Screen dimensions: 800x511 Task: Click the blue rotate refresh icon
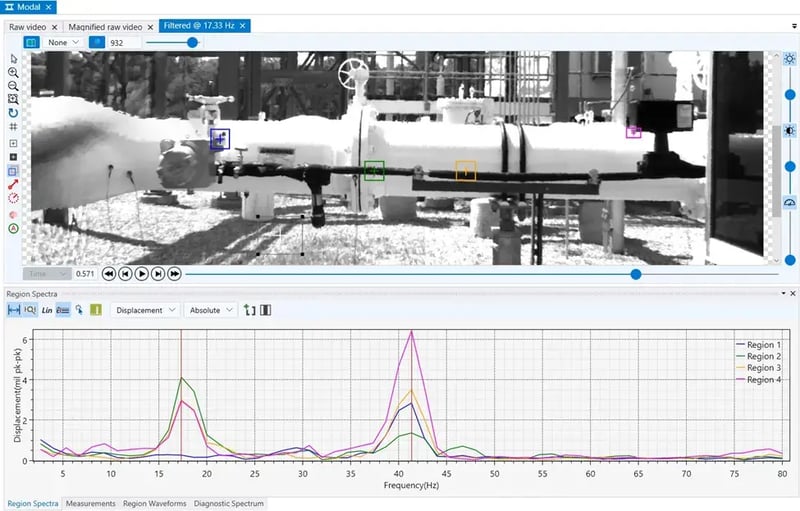click(x=13, y=114)
